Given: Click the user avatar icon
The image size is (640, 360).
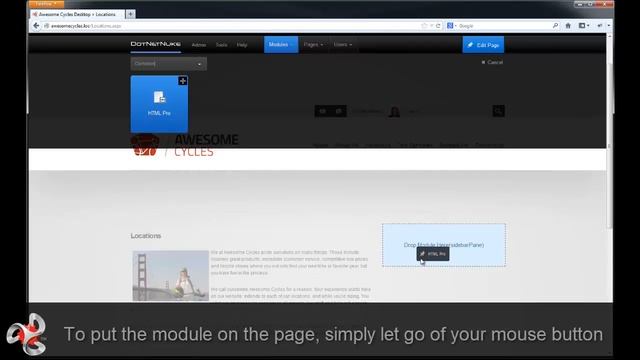Looking at the screenshot, I should point(394,111).
